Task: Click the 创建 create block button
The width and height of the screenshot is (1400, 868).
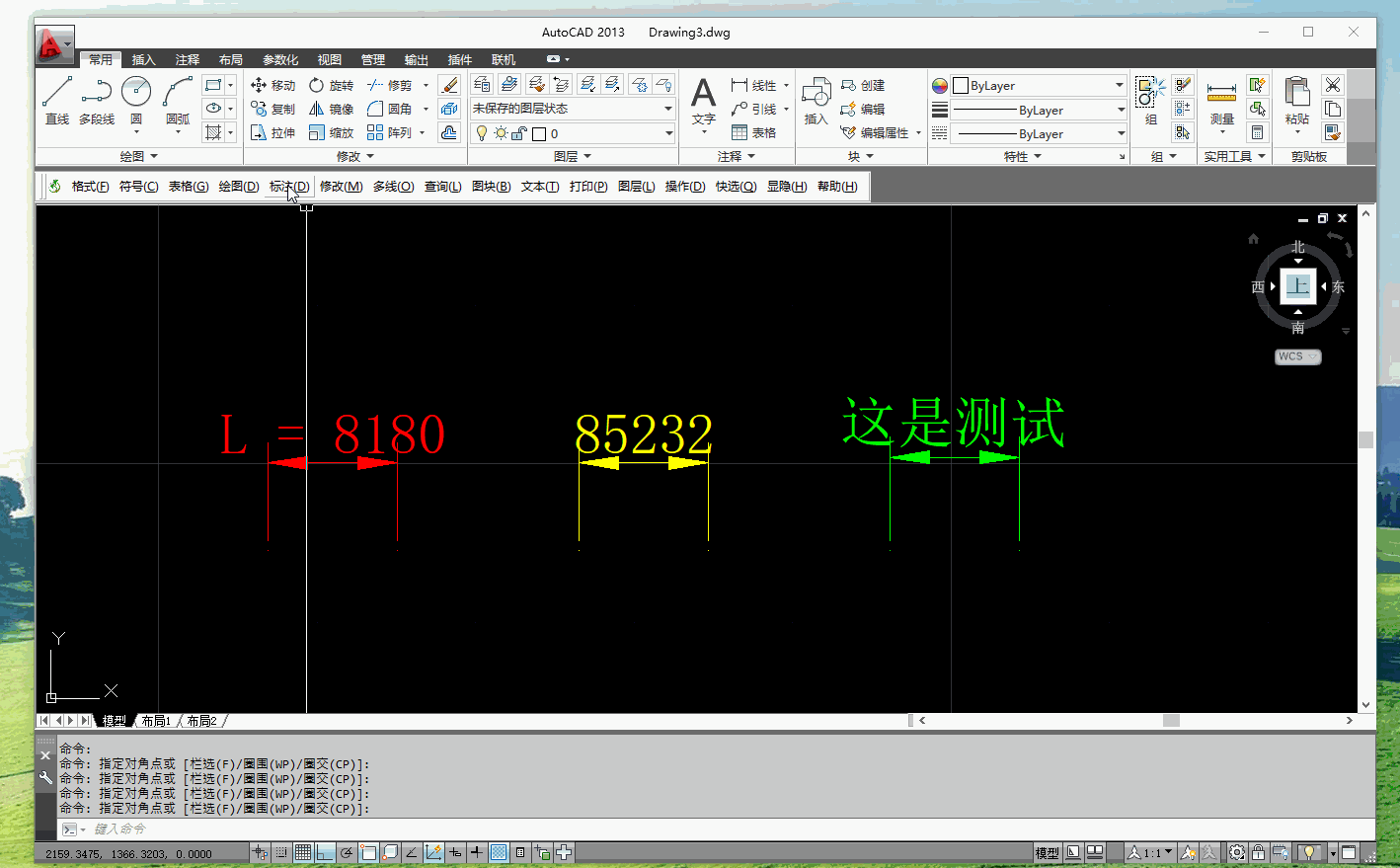Action: (862, 85)
